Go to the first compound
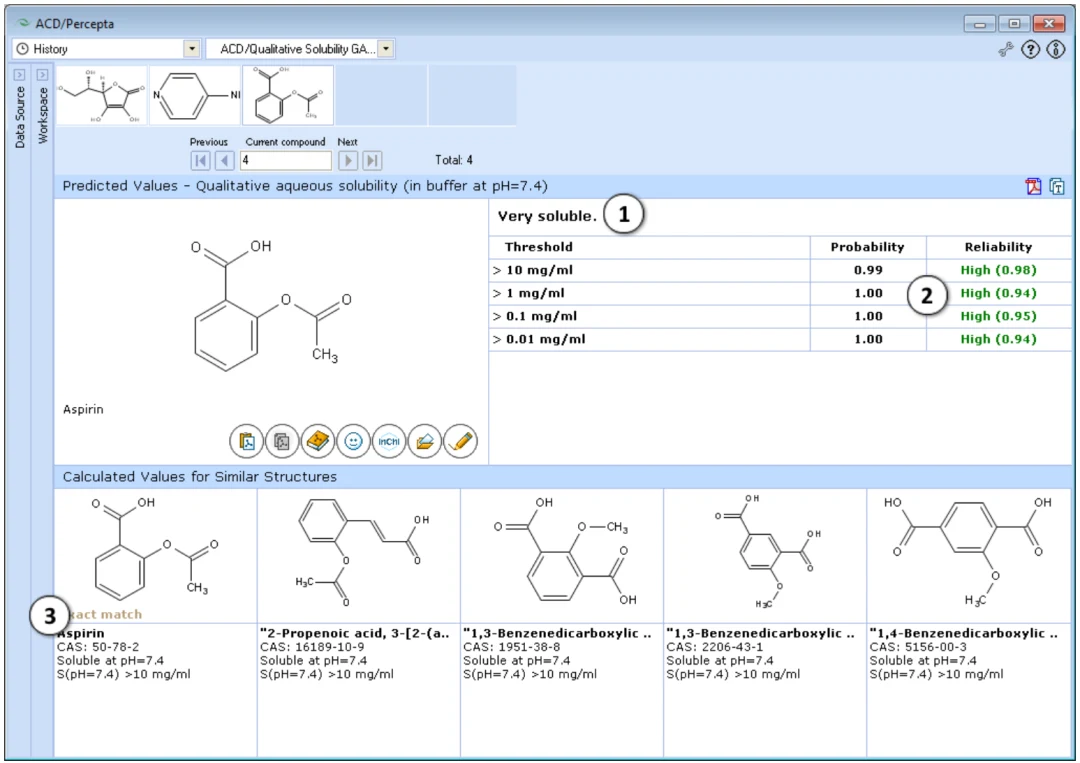Screen dimensions: 1080x763 coord(200,160)
